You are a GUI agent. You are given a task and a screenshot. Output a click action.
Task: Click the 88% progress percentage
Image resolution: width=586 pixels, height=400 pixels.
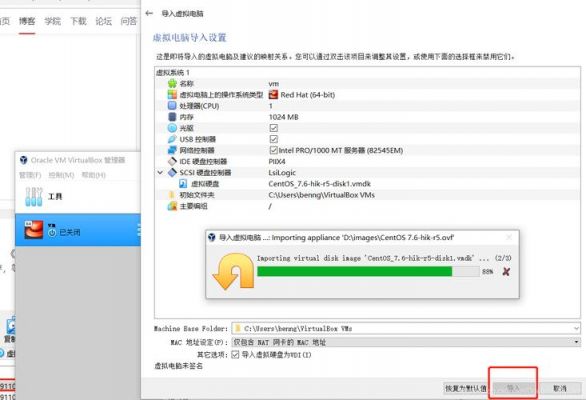(x=487, y=272)
